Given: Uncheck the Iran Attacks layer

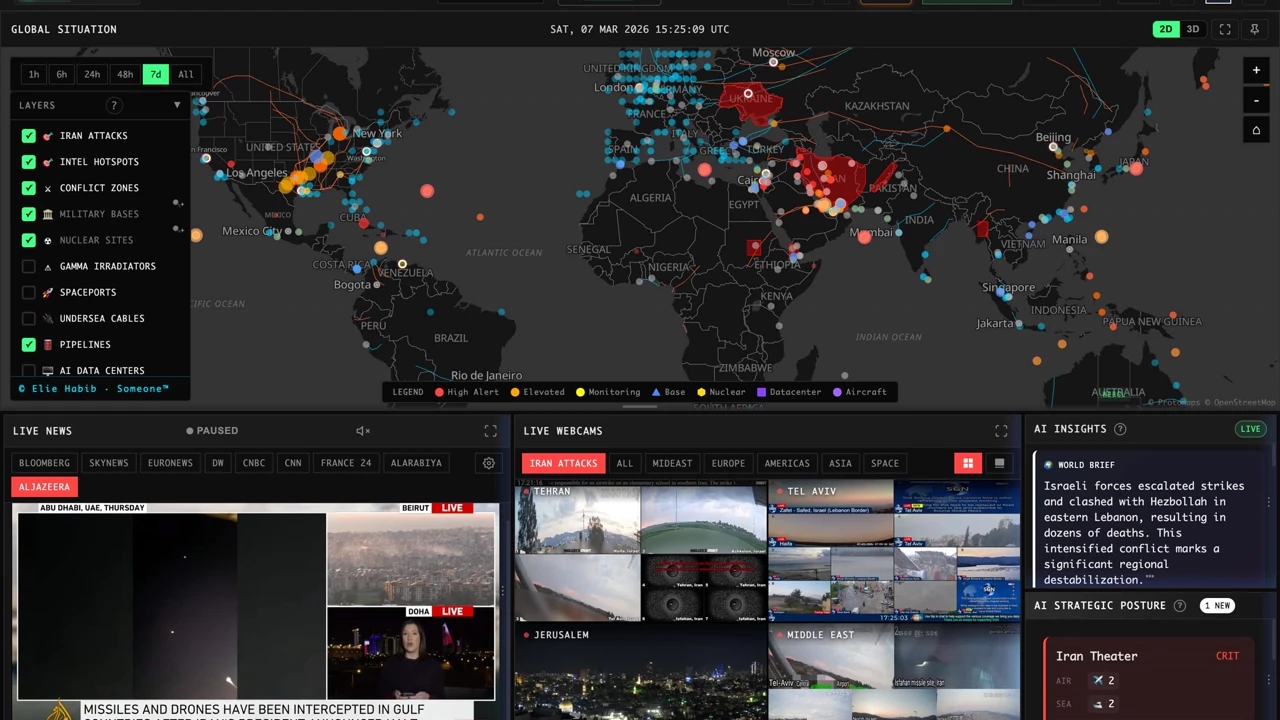Looking at the screenshot, I should coord(29,136).
